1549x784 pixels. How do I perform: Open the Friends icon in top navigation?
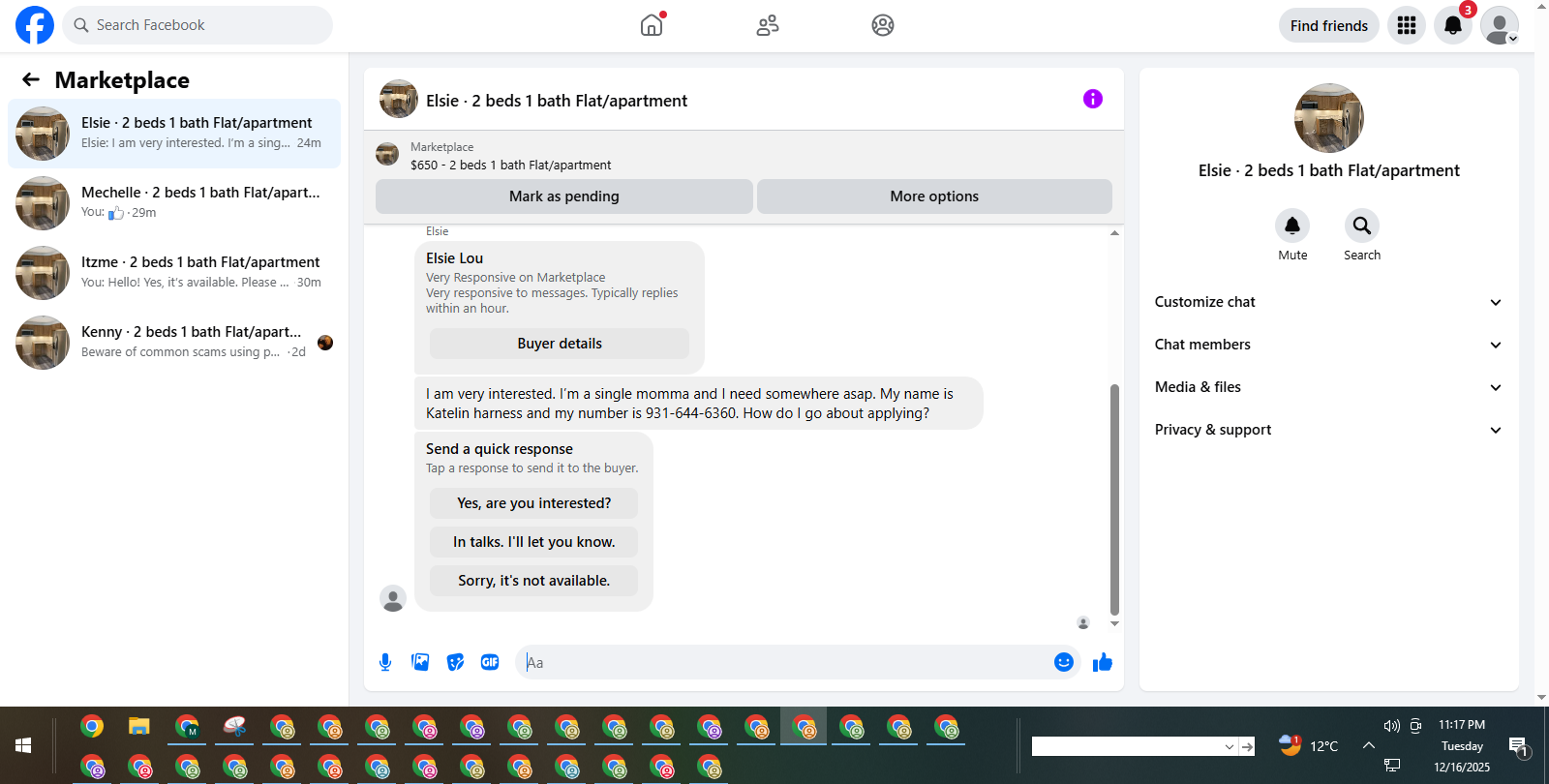pyautogui.click(x=768, y=25)
